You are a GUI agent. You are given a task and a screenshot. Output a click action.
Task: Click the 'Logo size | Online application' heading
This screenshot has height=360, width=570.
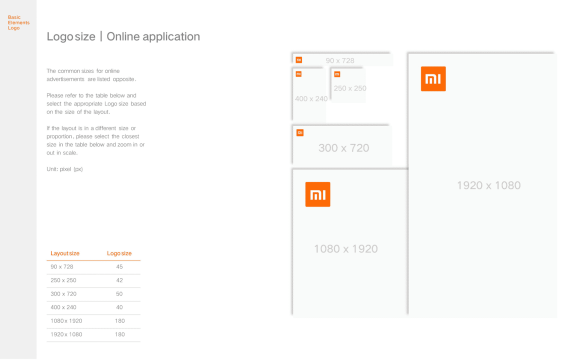coord(123,36)
